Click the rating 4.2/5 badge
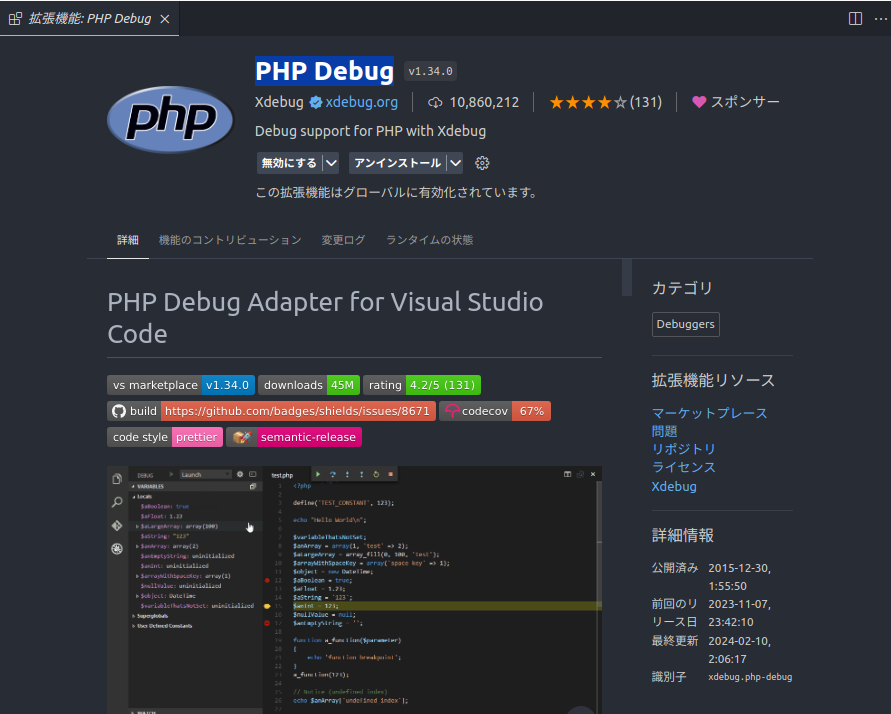Image resolution: width=891 pixels, height=714 pixels. coord(422,385)
